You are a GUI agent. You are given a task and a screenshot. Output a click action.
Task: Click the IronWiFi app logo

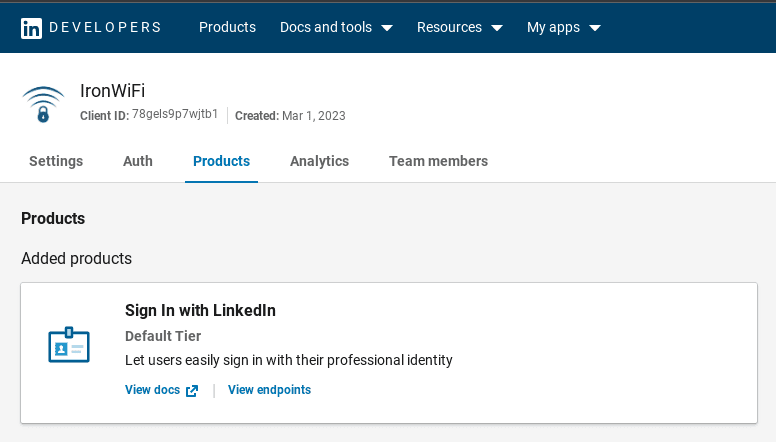point(43,104)
